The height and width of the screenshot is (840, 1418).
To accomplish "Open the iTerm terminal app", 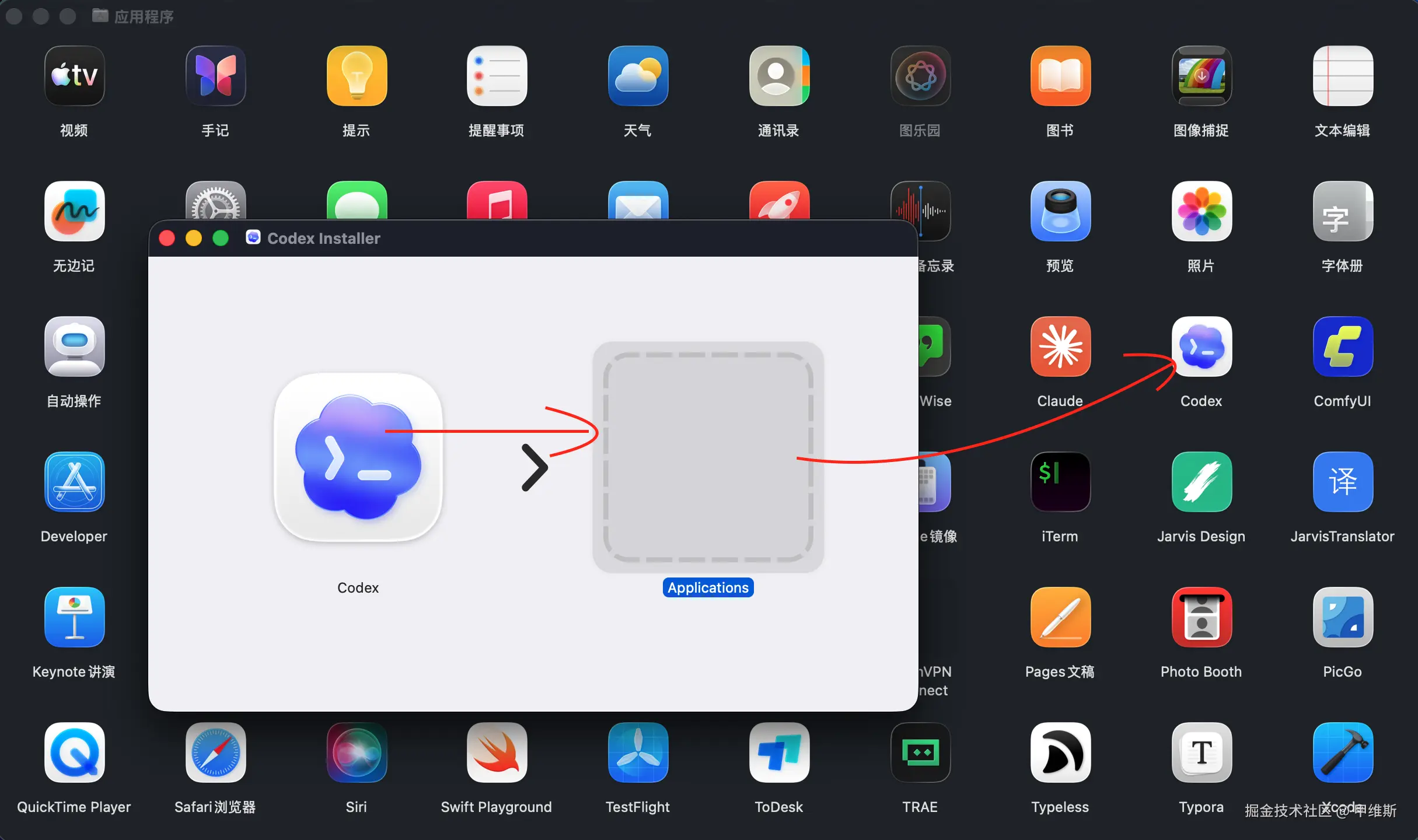I will pos(1060,482).
